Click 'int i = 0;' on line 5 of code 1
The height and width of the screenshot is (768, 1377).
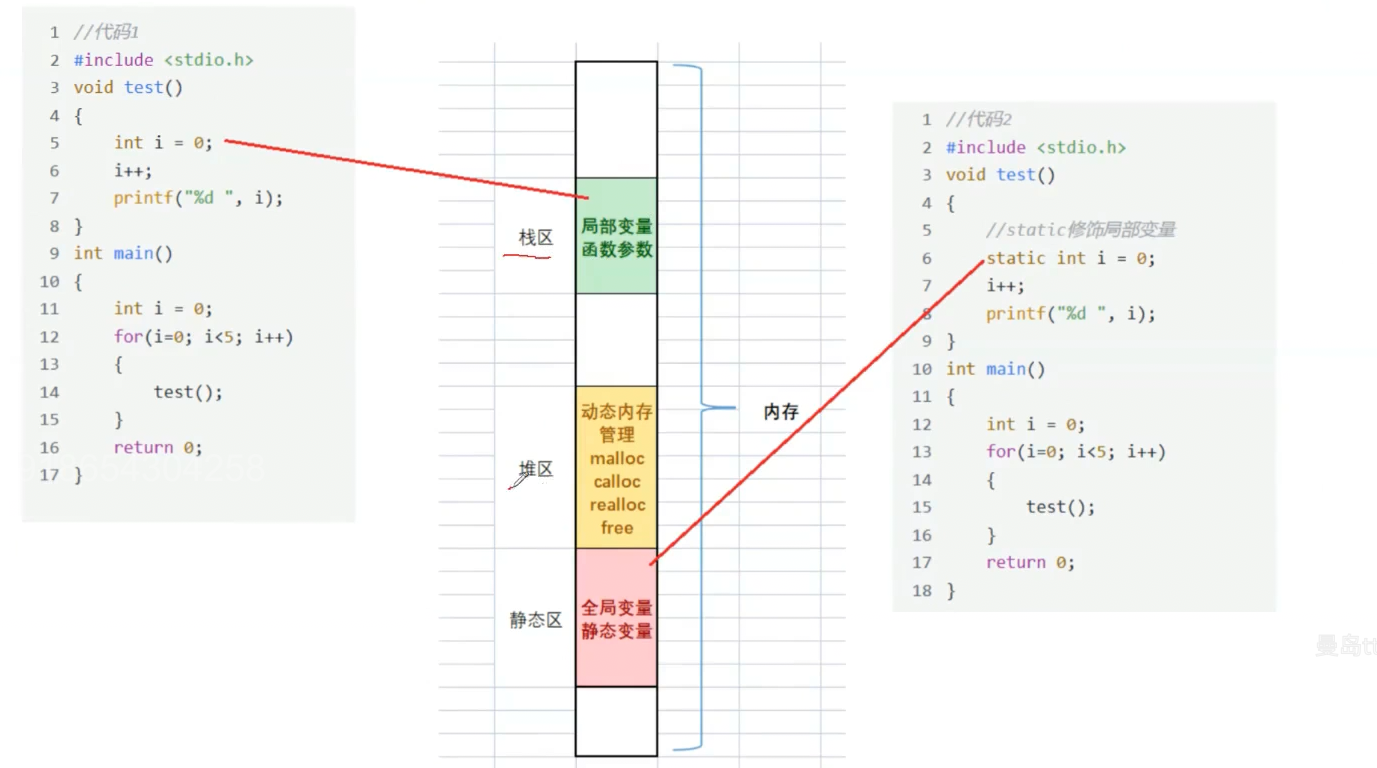point(163,143)
